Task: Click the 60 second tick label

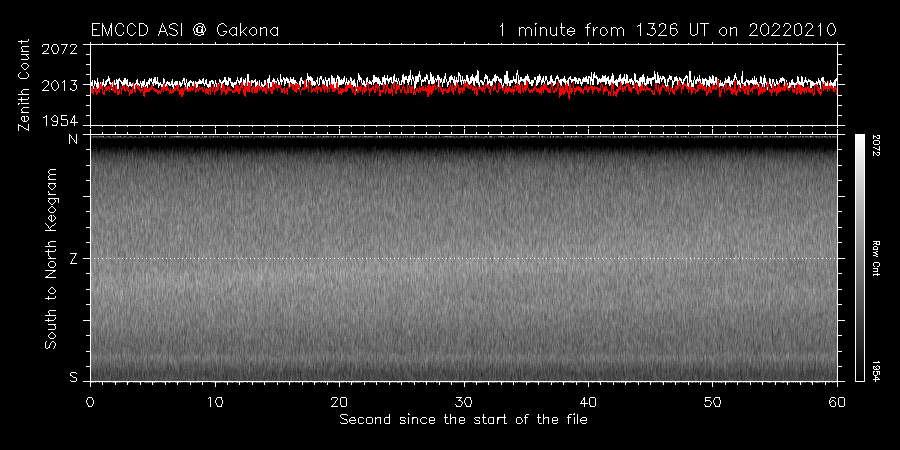Action: (837, 401)
